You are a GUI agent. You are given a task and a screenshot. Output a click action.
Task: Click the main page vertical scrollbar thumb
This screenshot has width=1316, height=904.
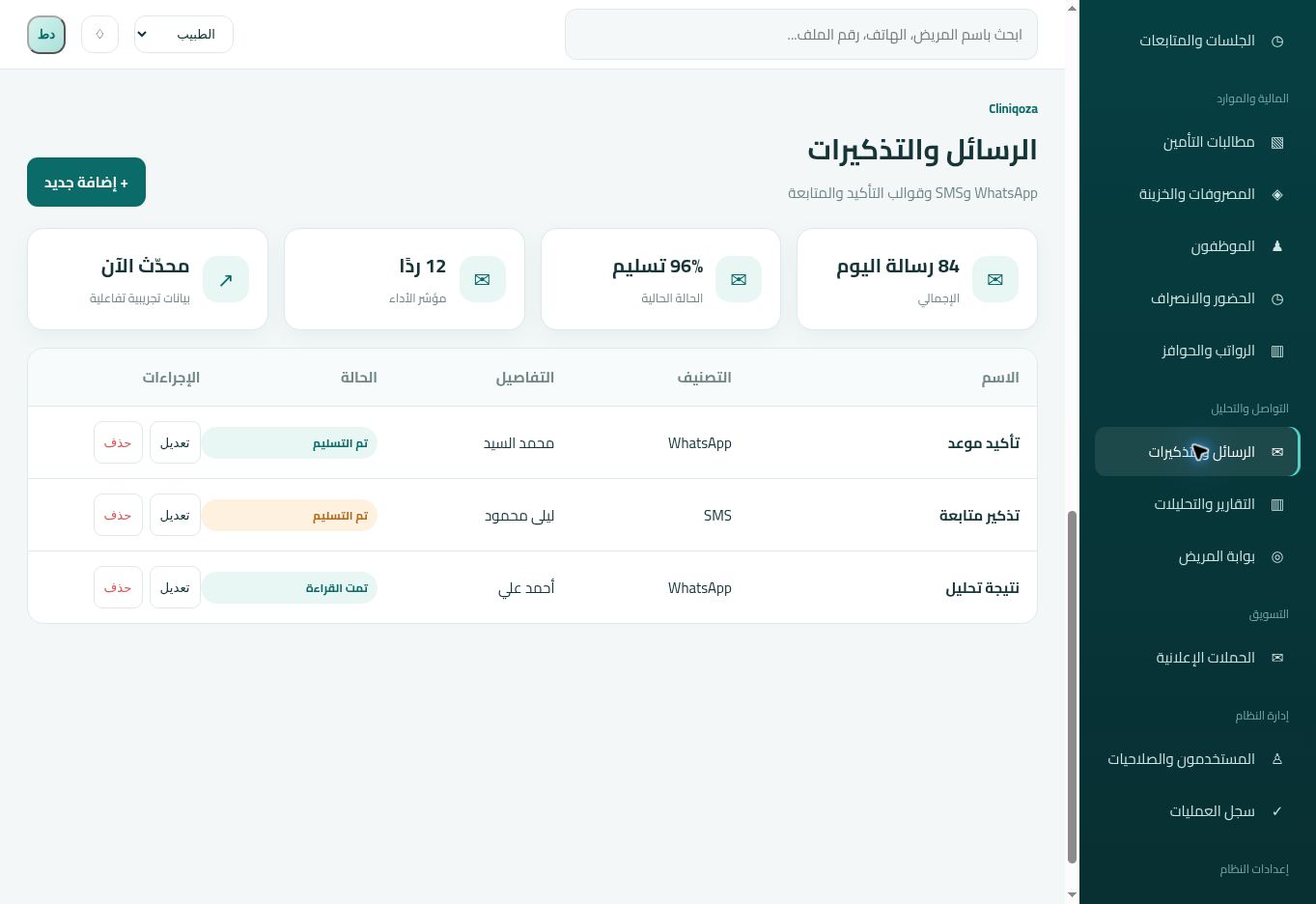click(x=1072, y=687)
